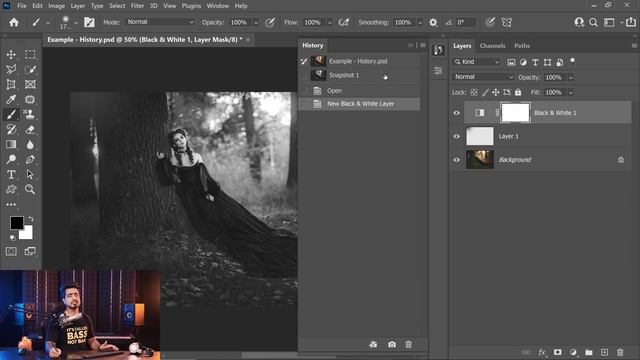Open the Image menu
Viewport: 640px width, 360px height.
click(x=56, y=6)
